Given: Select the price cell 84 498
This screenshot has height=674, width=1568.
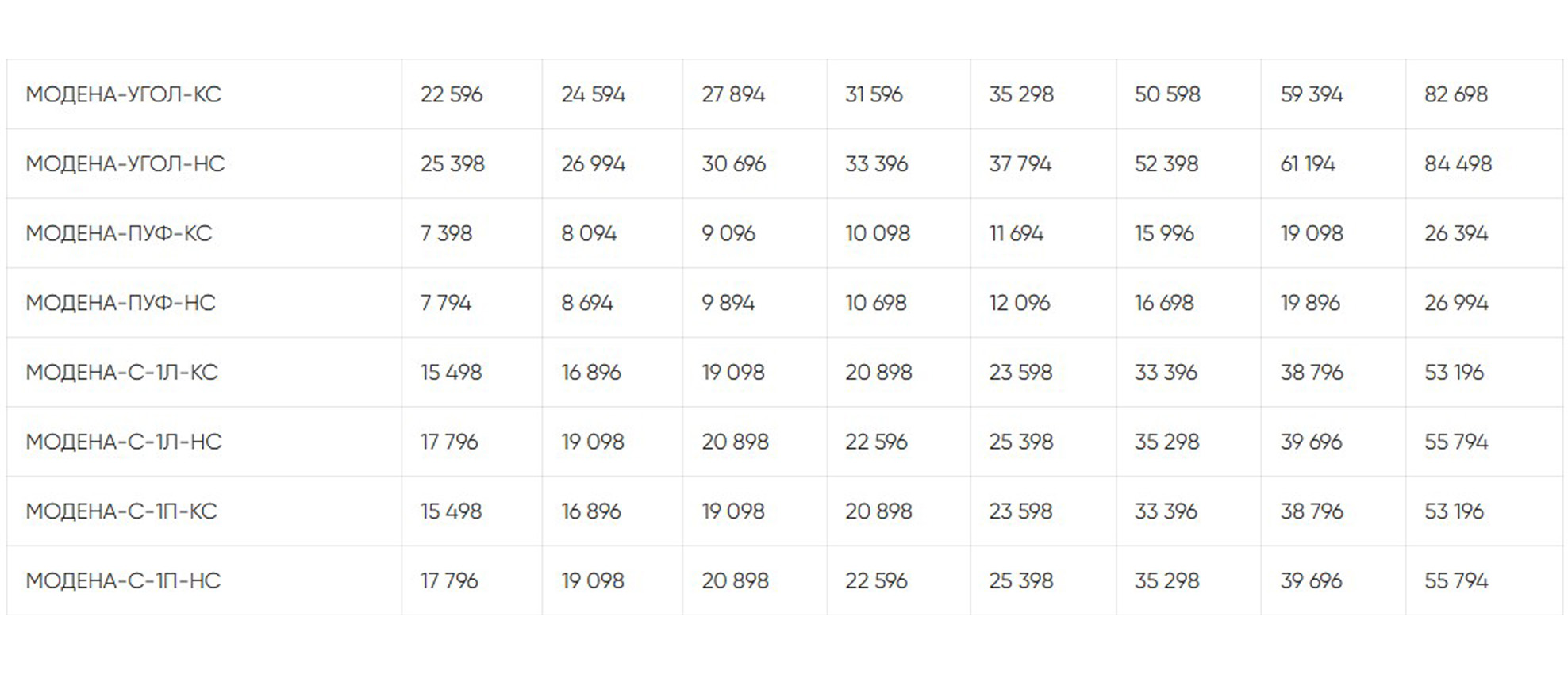Looking at the screenshot, I should (x=1458, y=164).
